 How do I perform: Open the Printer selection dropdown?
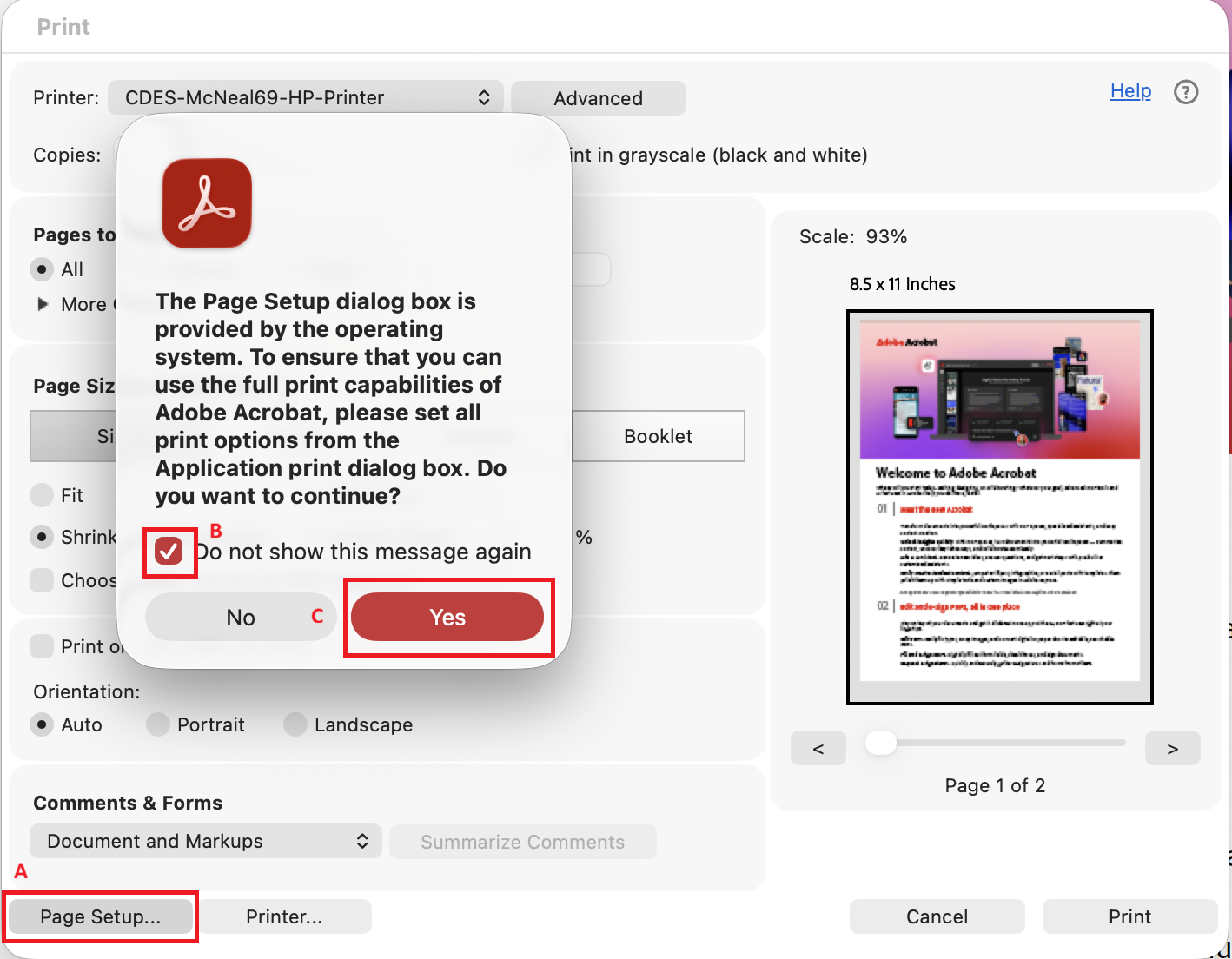click(x=306, y=97)
